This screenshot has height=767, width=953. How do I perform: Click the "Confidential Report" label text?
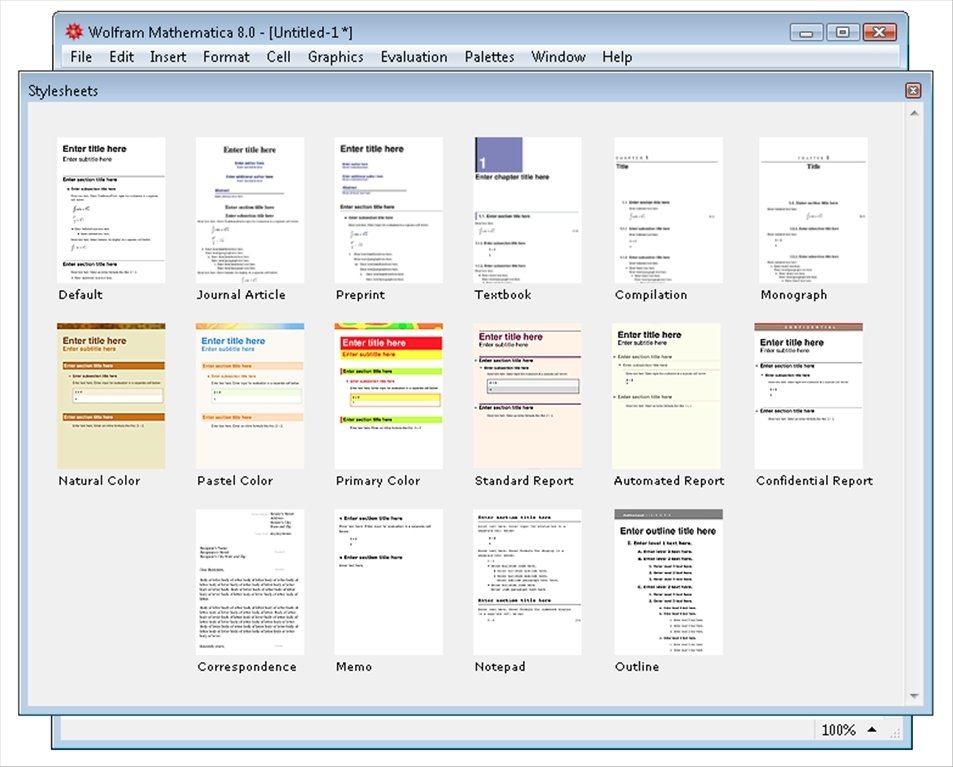click(814, 481)
